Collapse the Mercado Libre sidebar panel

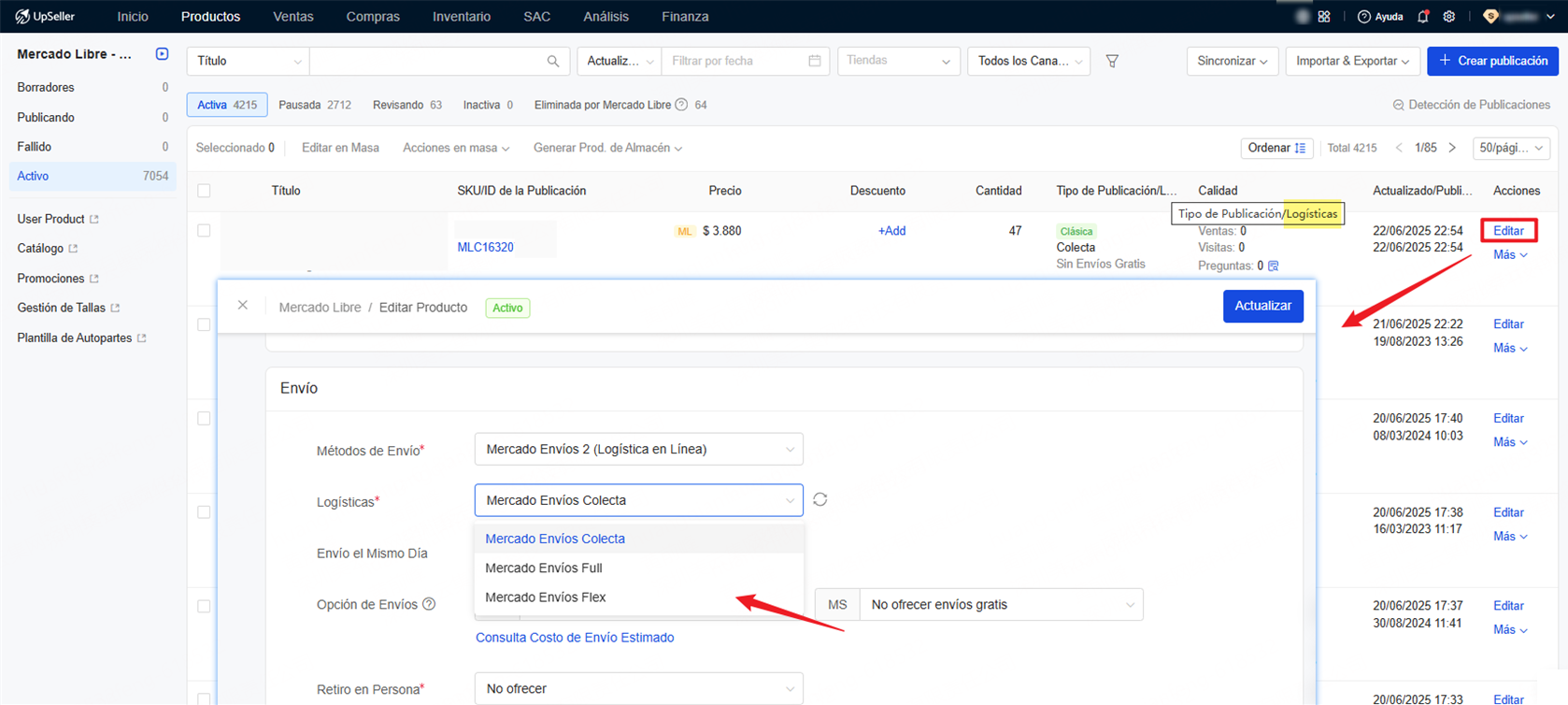tap(162, 54)
